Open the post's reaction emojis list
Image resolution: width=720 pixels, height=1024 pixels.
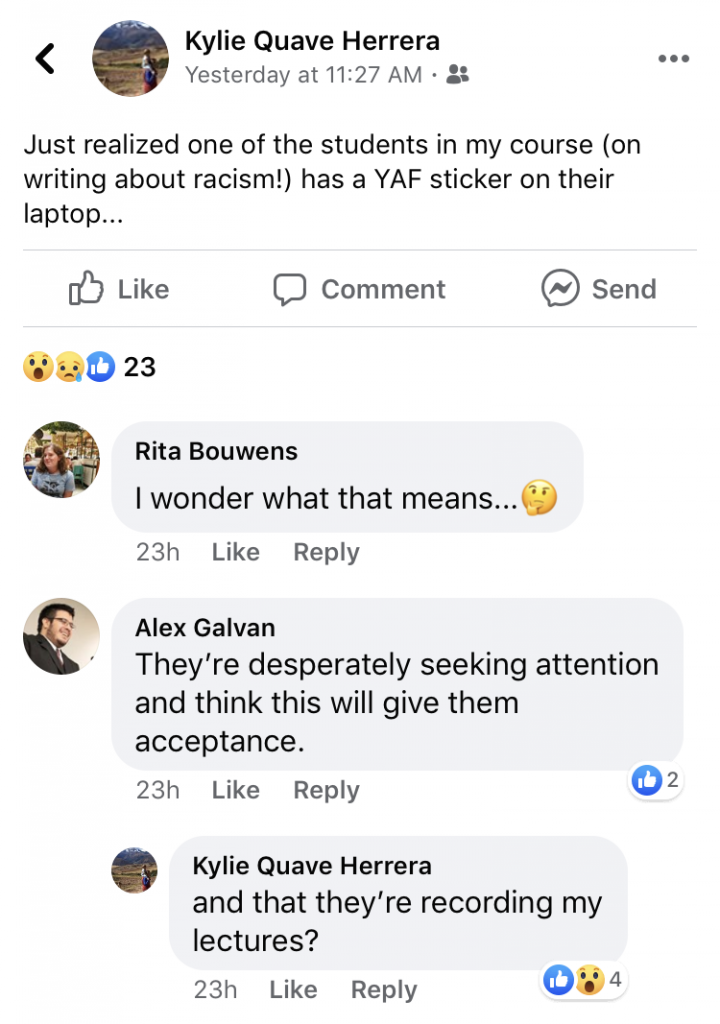pos(70,367)
